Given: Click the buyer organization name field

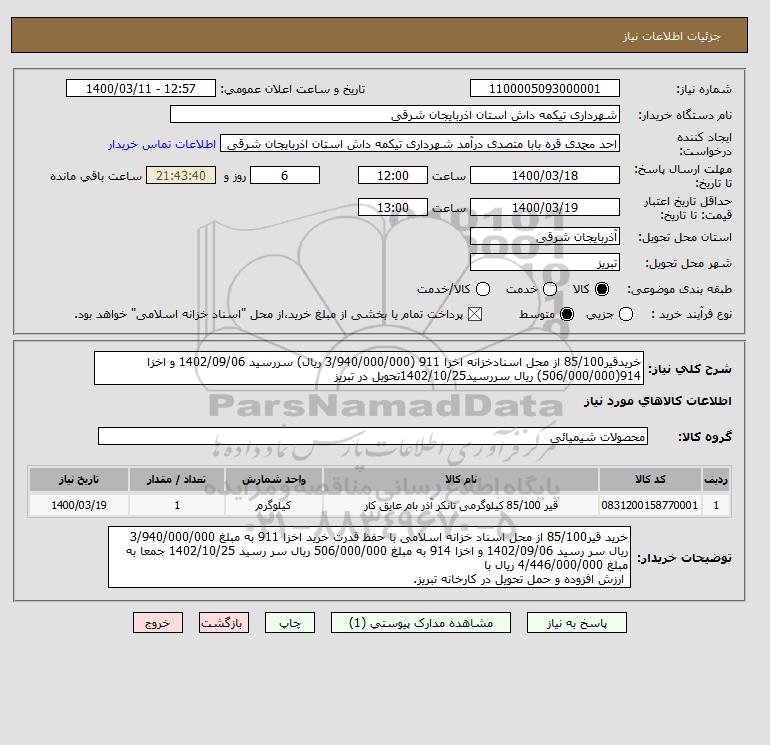Looking at the screenshot, I should [x=395, y=114].
